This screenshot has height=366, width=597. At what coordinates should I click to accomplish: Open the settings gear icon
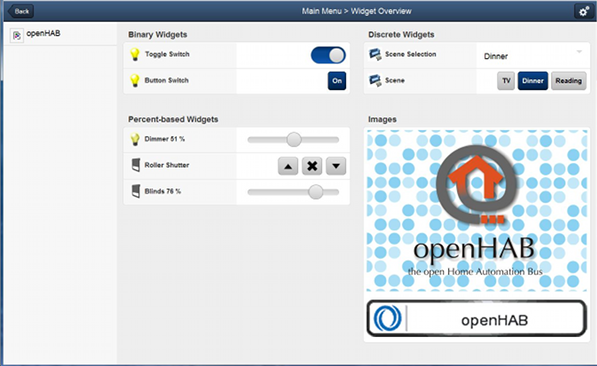[x=583, y=11]
